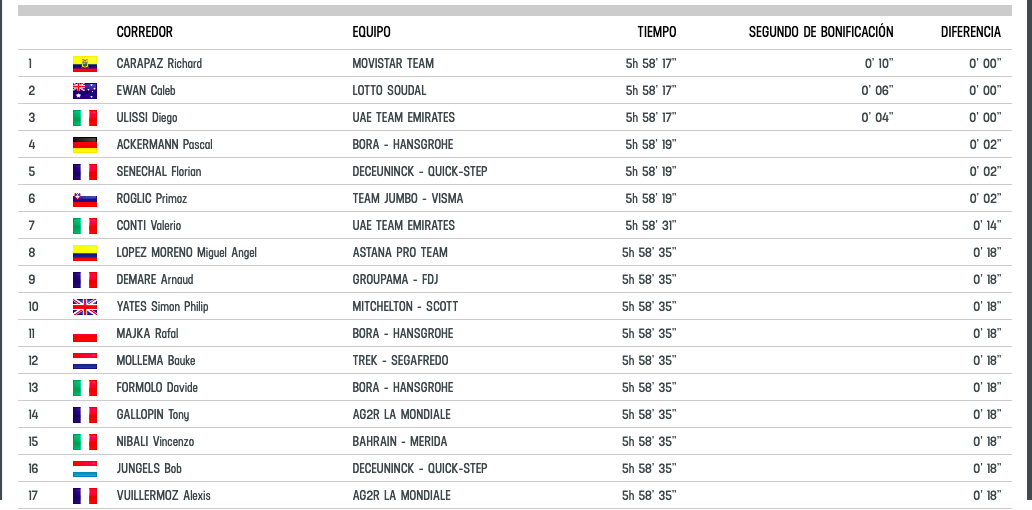Click Australia flag beside Ewan Caleb

coord(85,91)
